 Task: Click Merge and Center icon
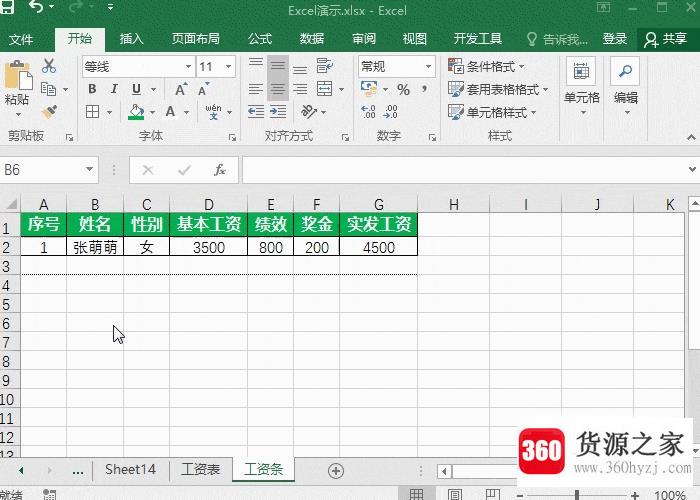pyautogui.click(x=325, y=89)
